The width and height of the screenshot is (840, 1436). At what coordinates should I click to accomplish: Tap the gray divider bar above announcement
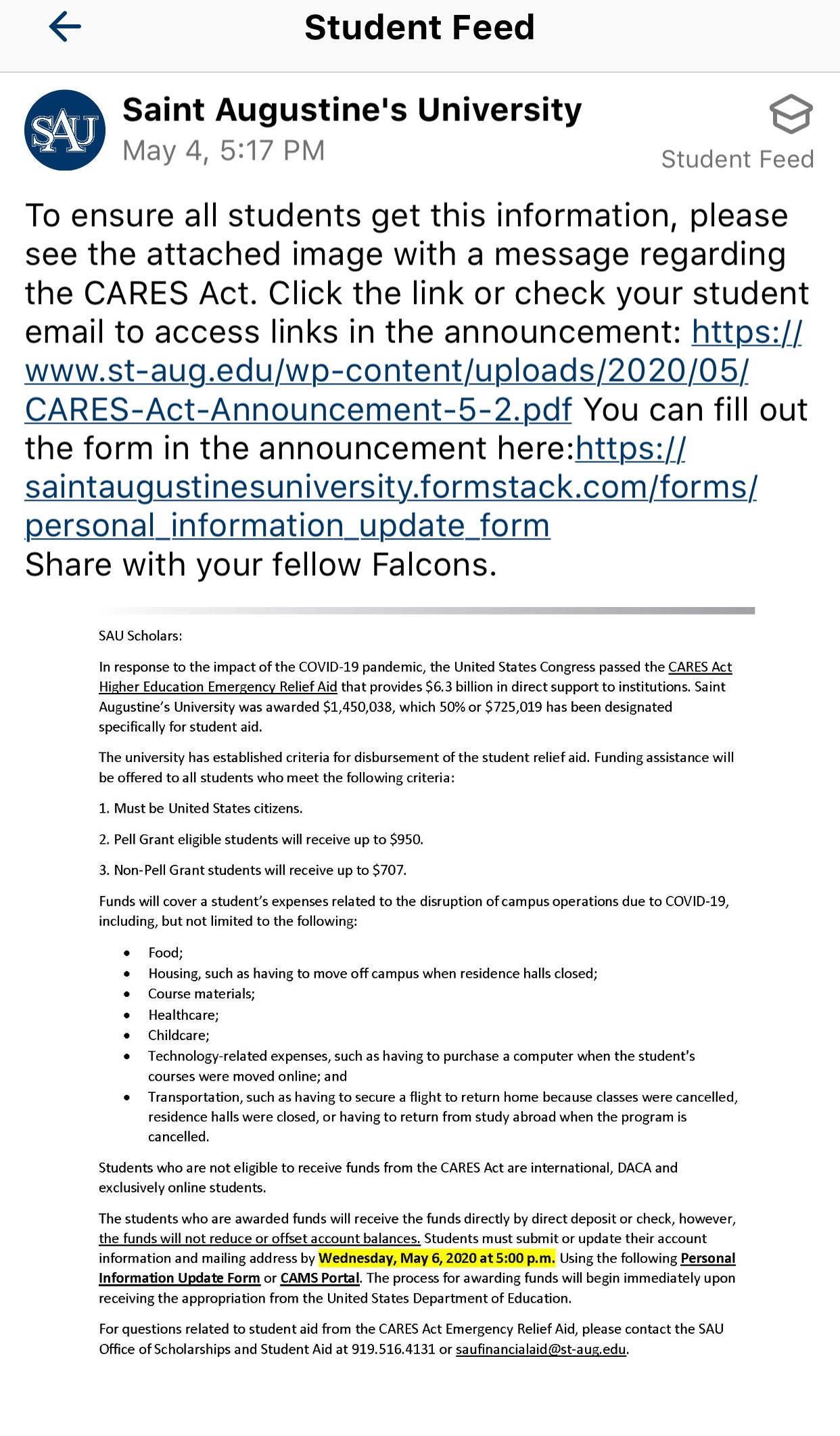click(426, 610)
